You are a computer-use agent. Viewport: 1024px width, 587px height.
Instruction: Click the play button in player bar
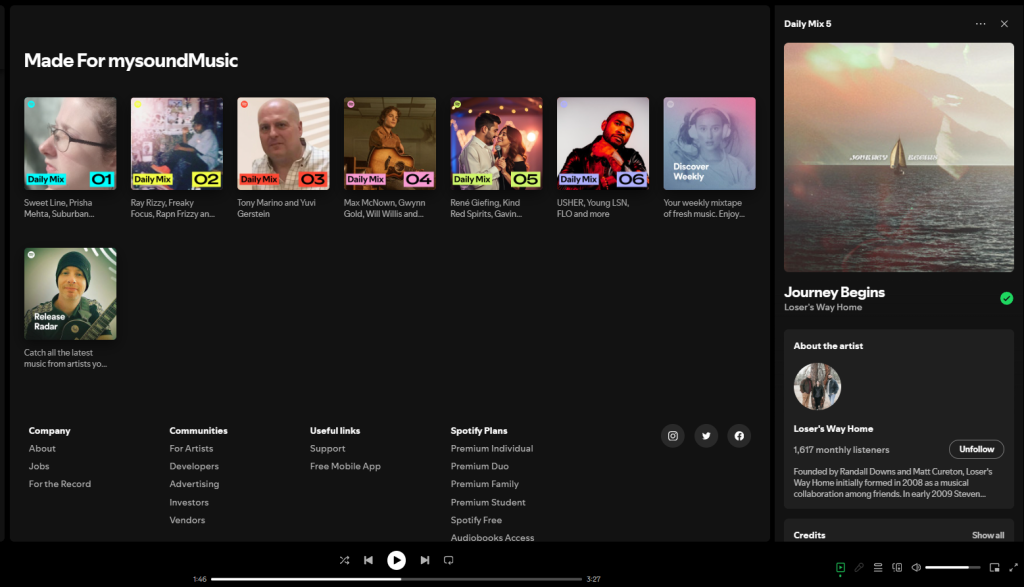396,560
